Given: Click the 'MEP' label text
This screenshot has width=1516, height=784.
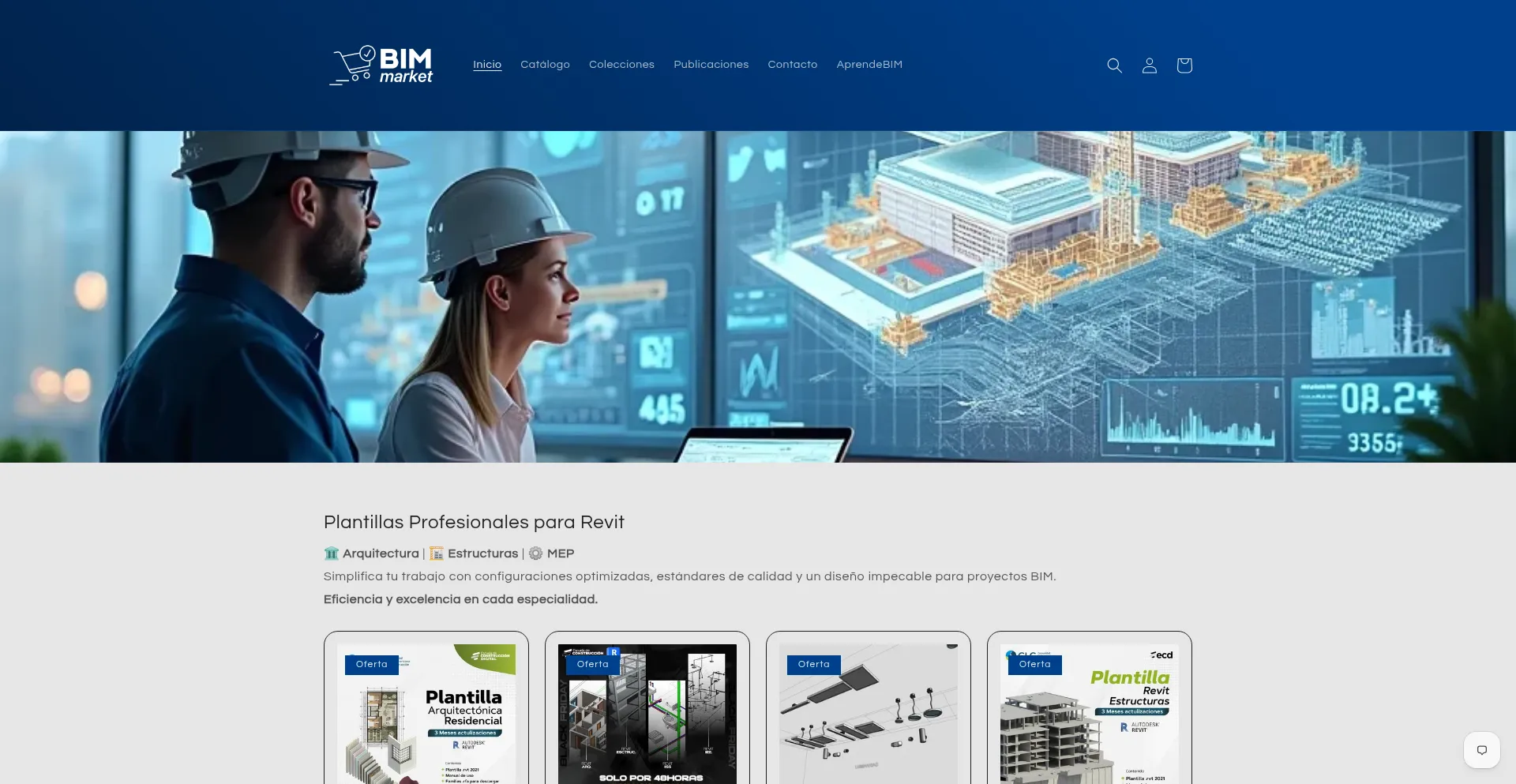Looking at the screenshot, I should pos(561,553).
